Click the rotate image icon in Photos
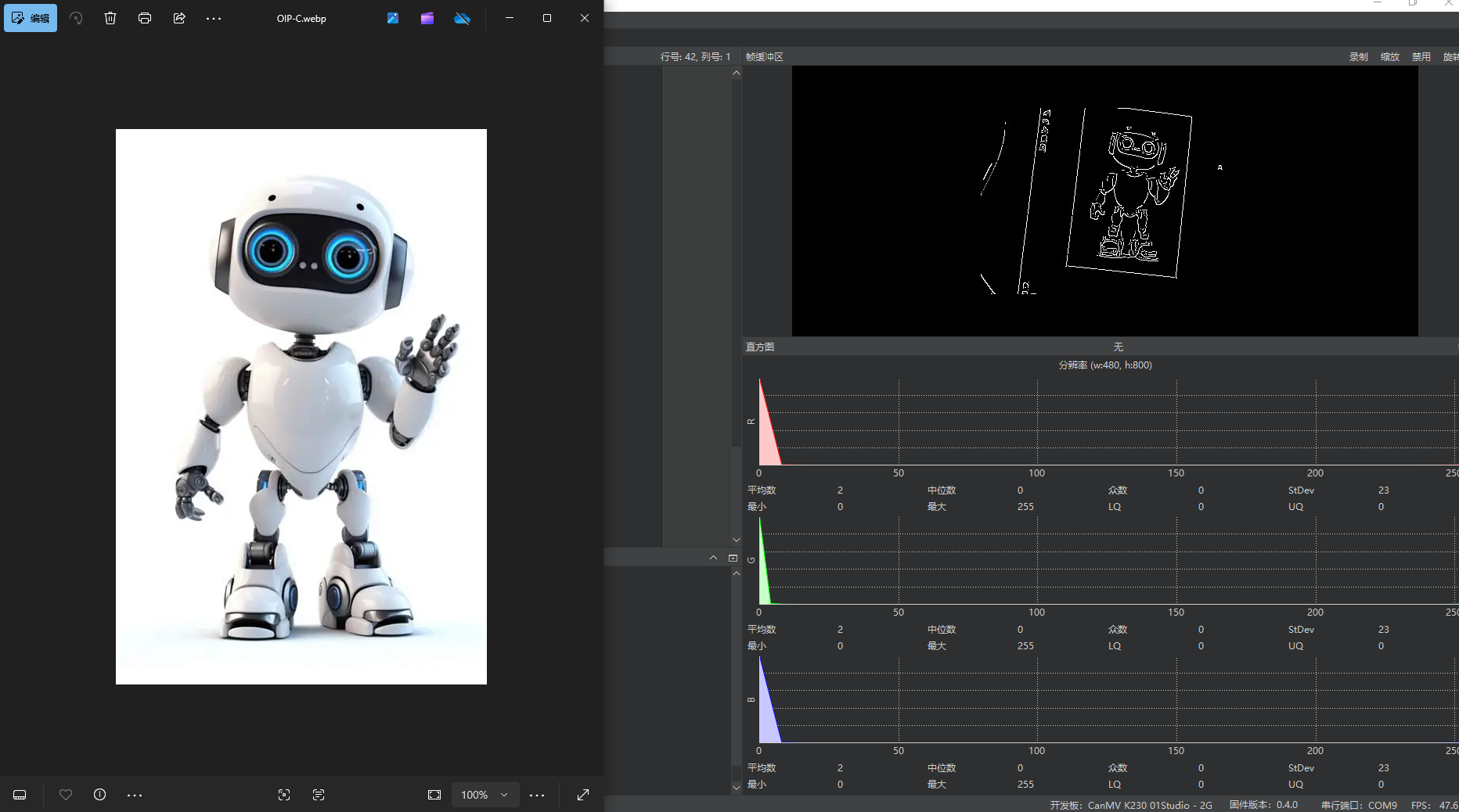1459x812 pixels. pos(76,18)
